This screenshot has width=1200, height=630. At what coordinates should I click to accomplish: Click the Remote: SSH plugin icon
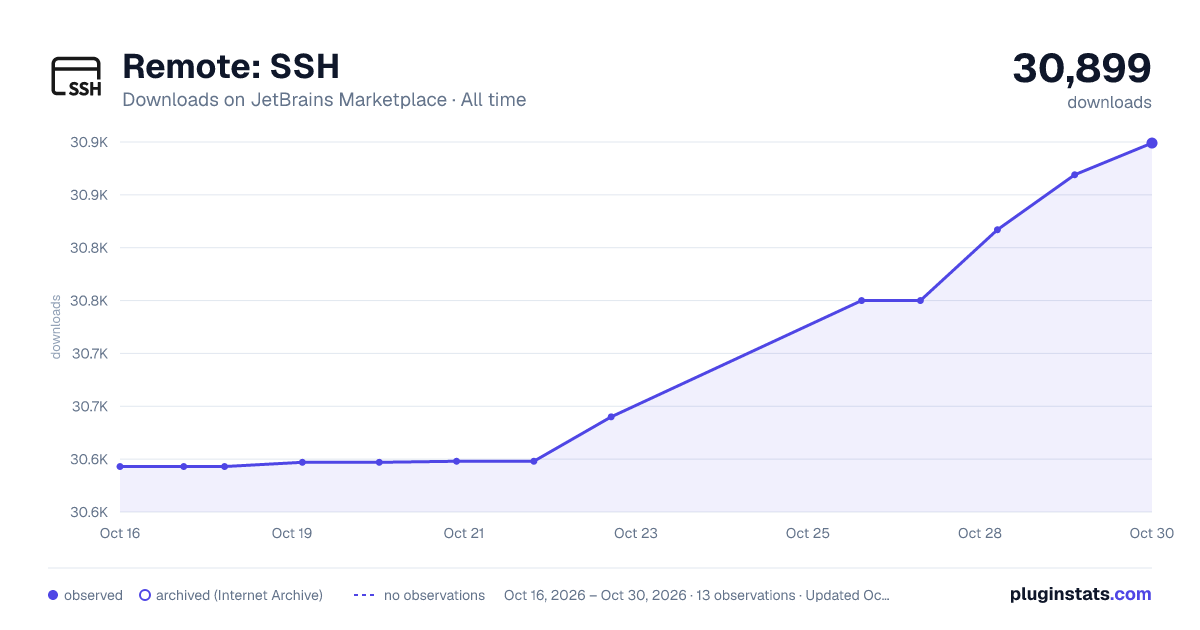click(76, 77)
